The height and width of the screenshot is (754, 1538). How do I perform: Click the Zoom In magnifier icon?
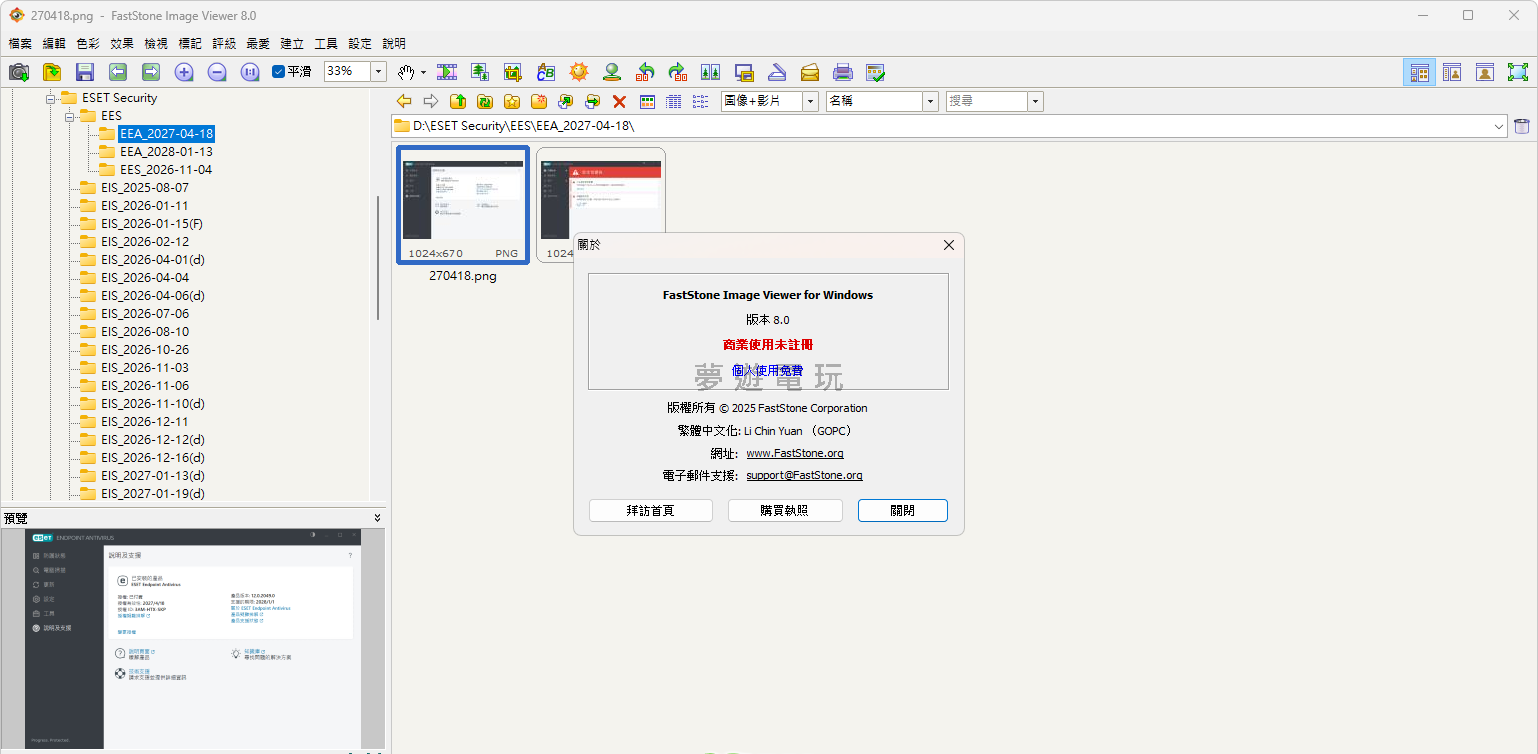tap(184, 72)
